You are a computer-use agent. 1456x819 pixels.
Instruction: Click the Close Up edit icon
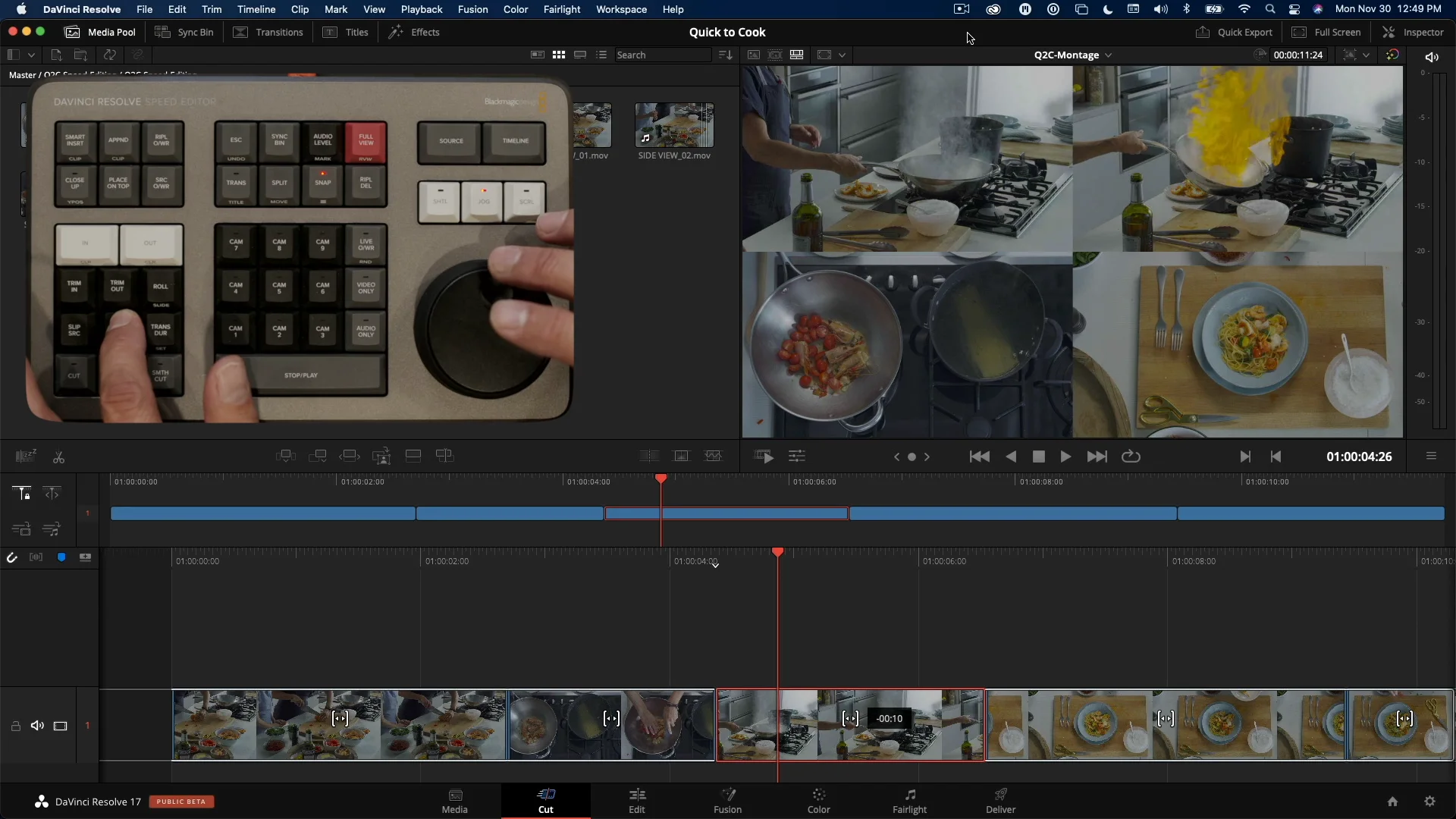point(381,456)
